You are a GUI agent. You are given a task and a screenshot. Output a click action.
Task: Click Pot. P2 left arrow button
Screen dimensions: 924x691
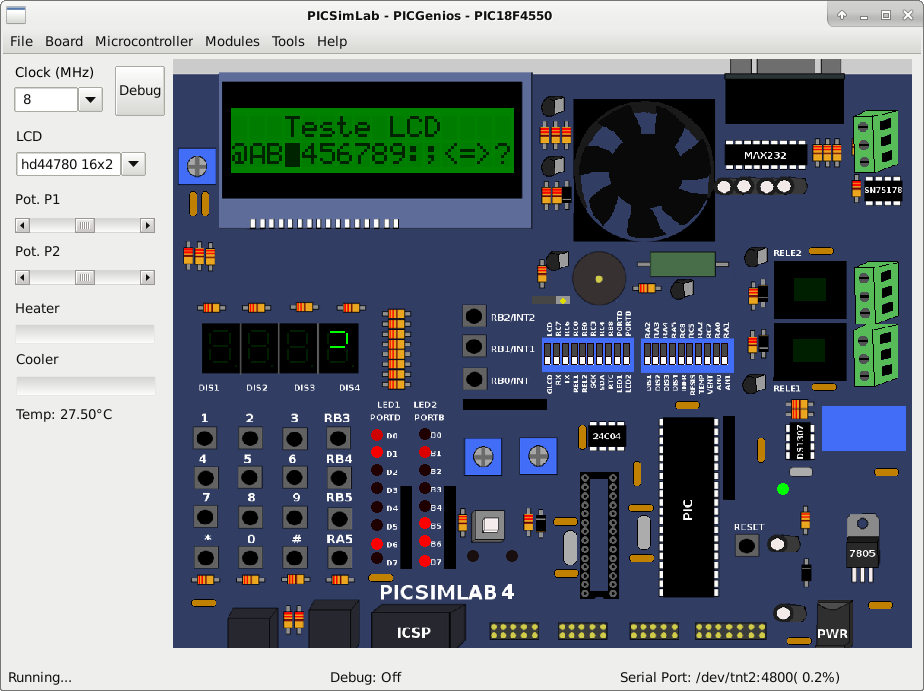tap(22, 277)
